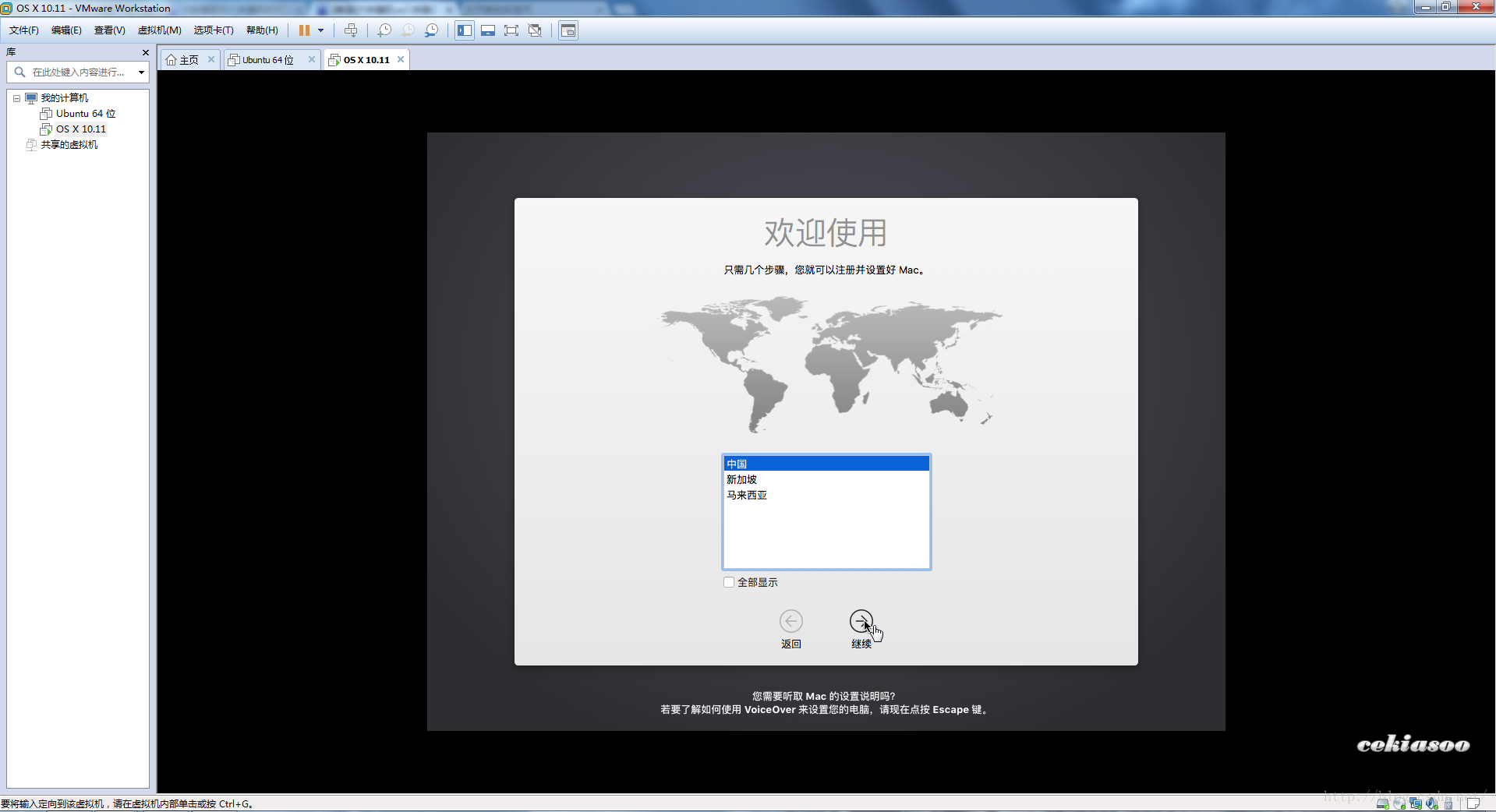Close the OS X 10.11 tab
Image resolution: width=1496 pixels, height=812 pixels.
(x=401, y=59)
